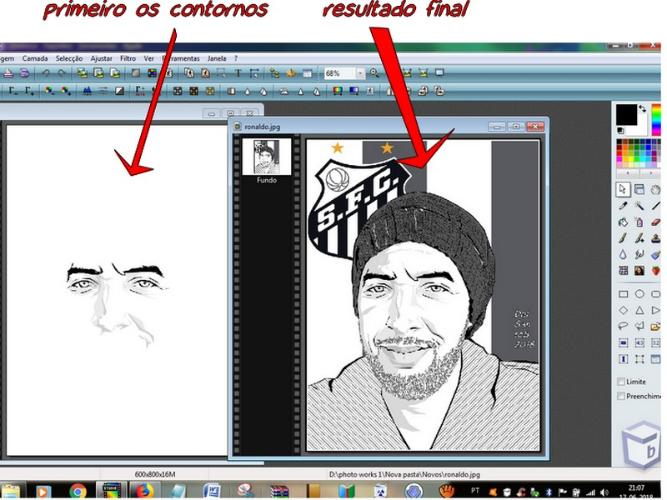The image size is (667, 500).
Task: Click the ronaldo.jpg file path in status bar
Action: click(405, 474)
